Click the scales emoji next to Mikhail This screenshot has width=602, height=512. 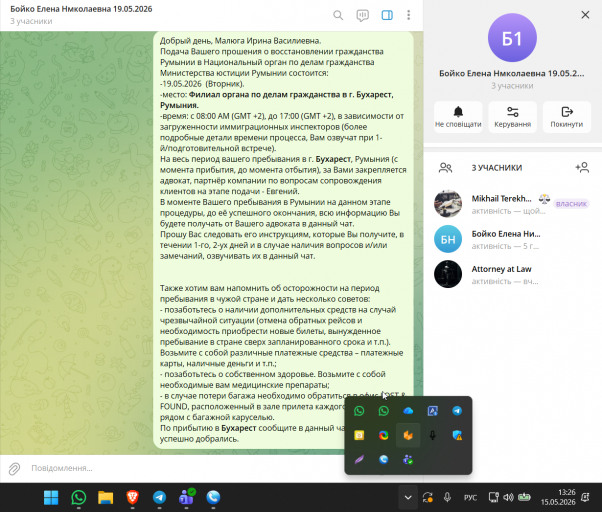tap(544, 198)
